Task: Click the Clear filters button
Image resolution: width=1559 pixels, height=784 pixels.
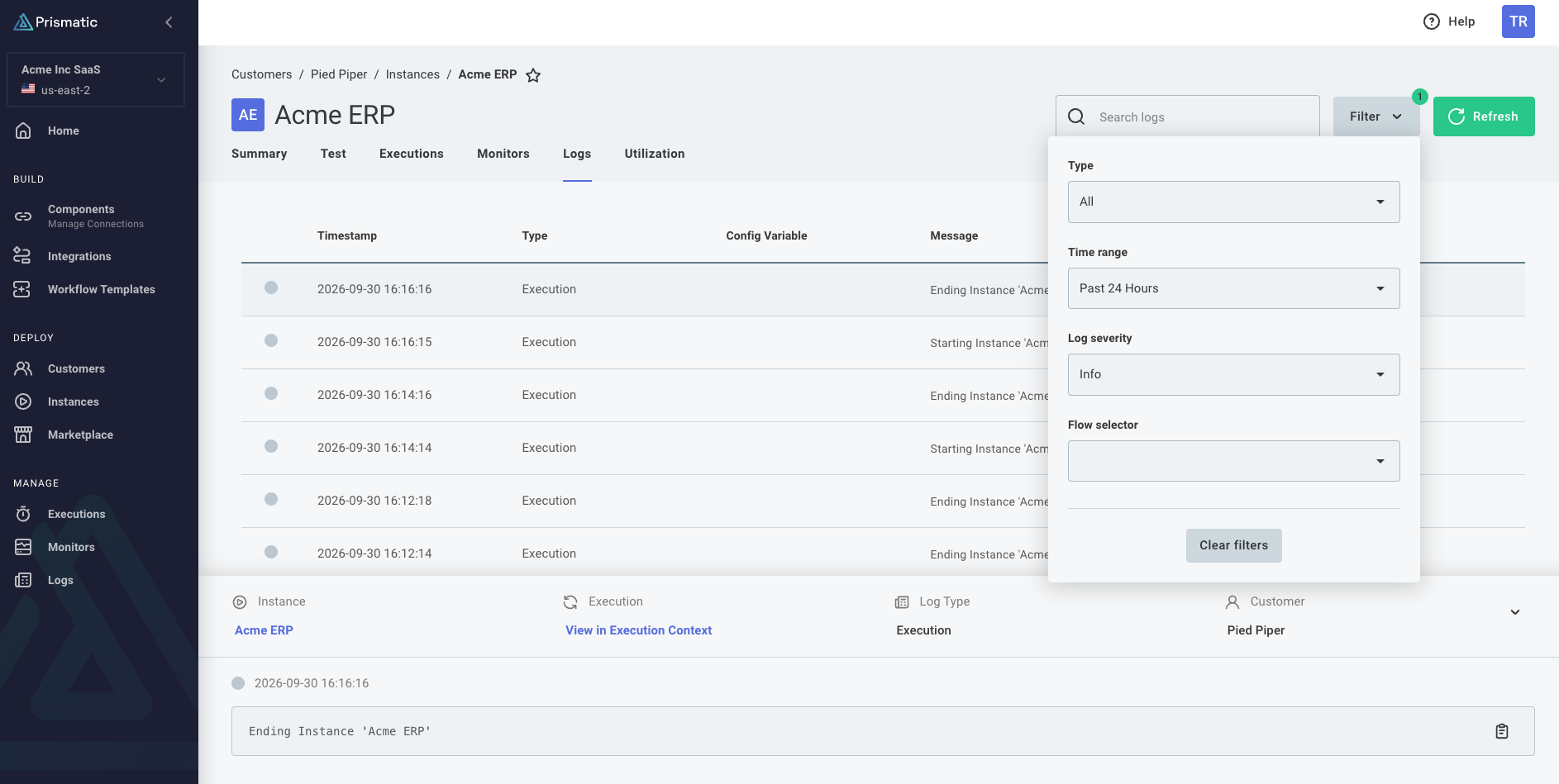Action: pyautogui.click(x=1233, y=545)
